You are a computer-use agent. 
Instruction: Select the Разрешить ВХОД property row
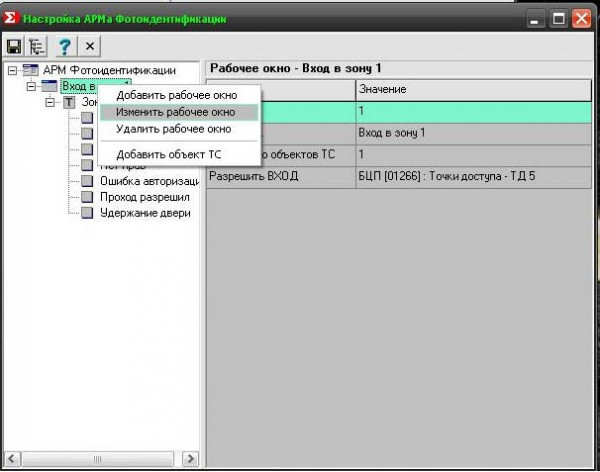point(279,177)
